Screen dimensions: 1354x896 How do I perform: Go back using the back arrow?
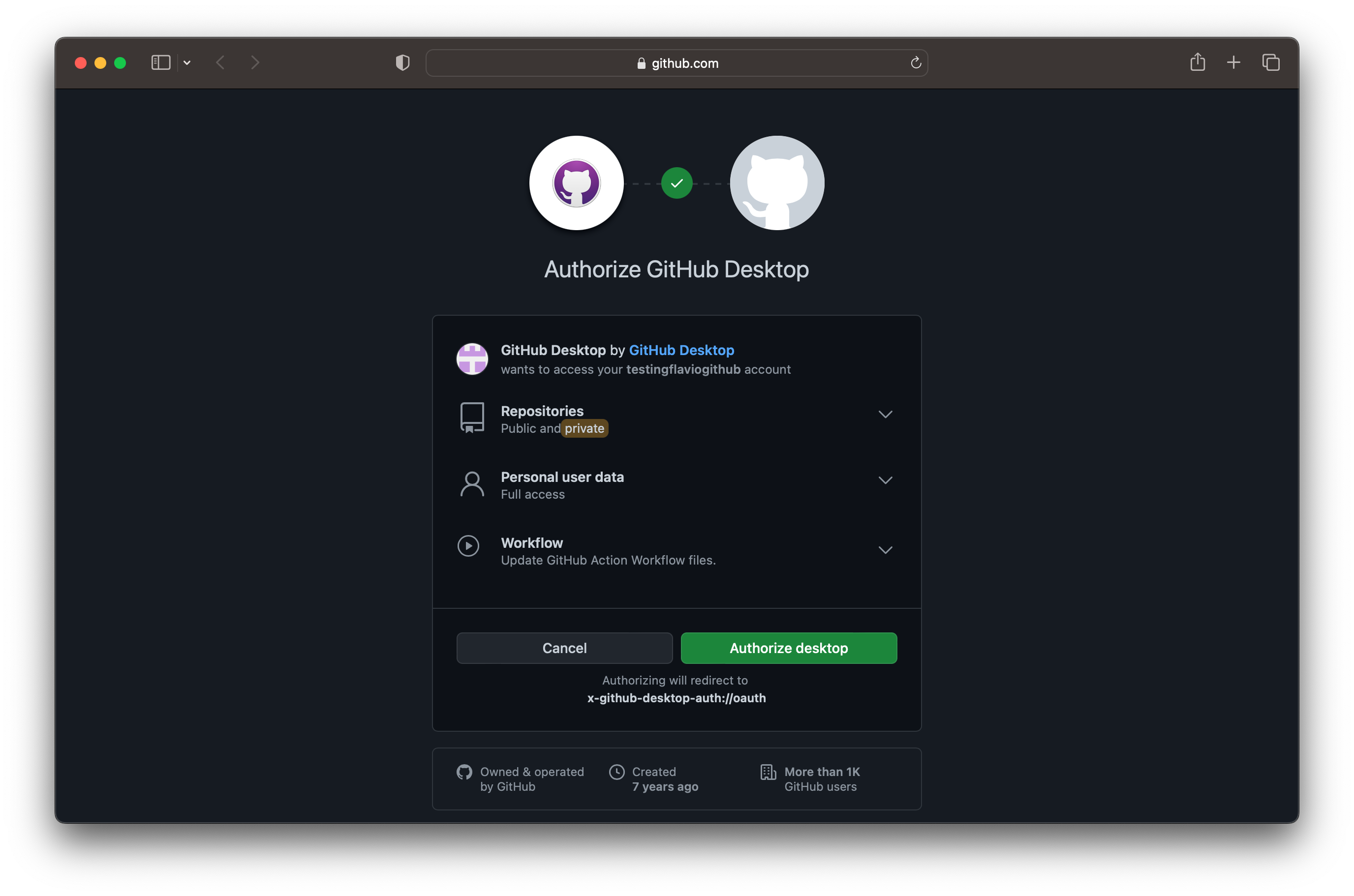[x=220, y=62]
